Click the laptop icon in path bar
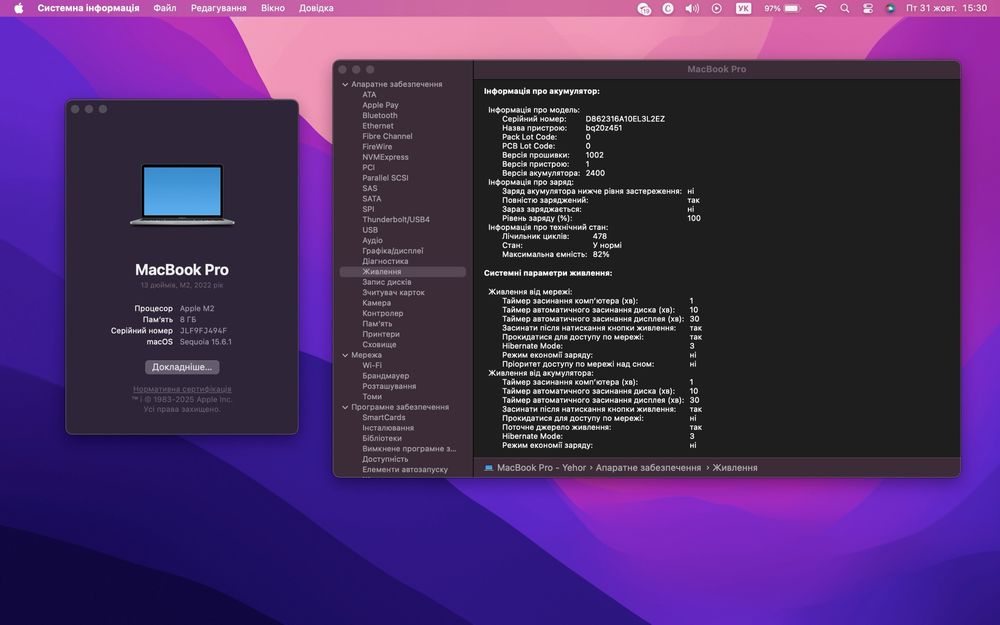The image size is (1000, 625). pos(489,467)
